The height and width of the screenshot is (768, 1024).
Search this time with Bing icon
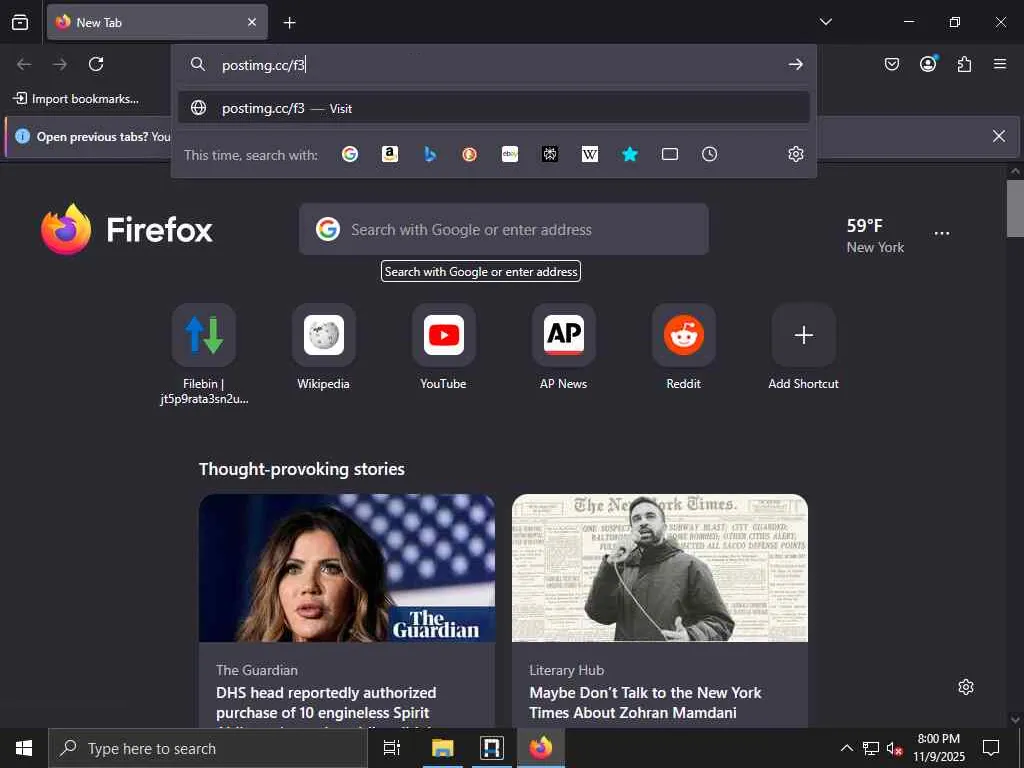(x=430, y=154)
